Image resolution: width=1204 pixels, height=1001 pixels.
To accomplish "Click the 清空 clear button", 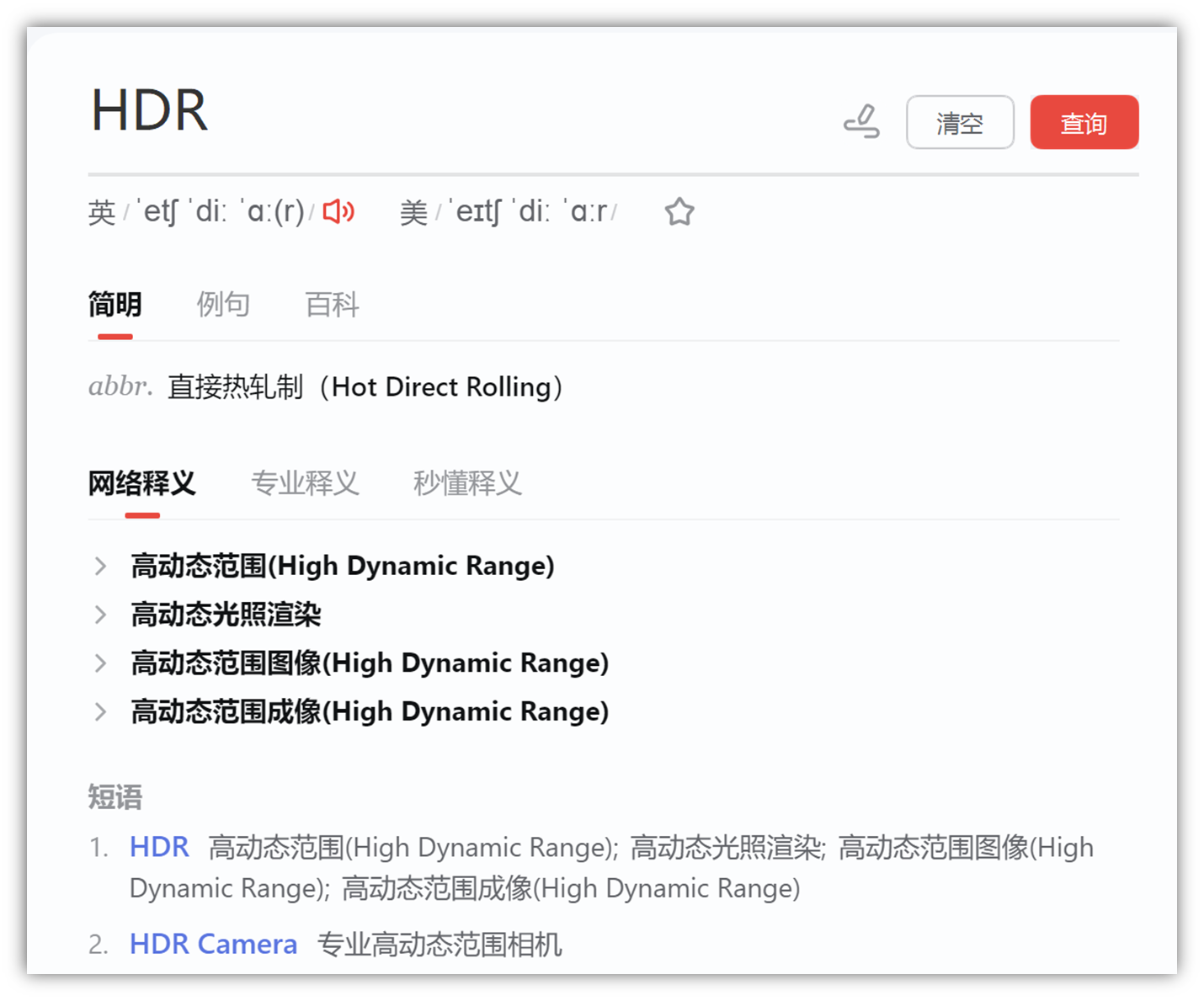I will pyautogui.click(x=960, y=123).
